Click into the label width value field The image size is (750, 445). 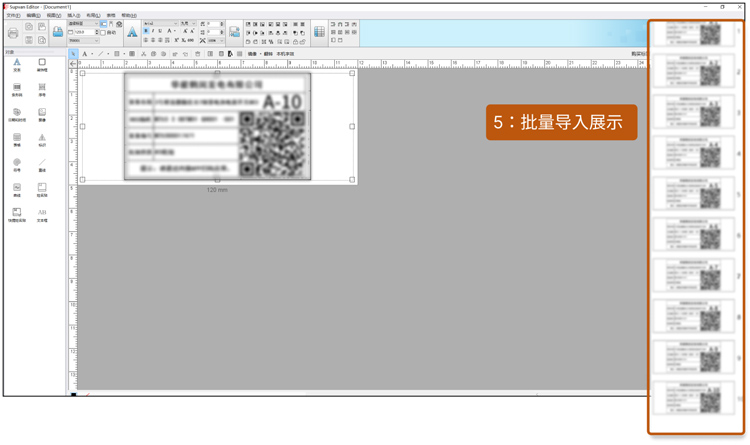point(84,32)
